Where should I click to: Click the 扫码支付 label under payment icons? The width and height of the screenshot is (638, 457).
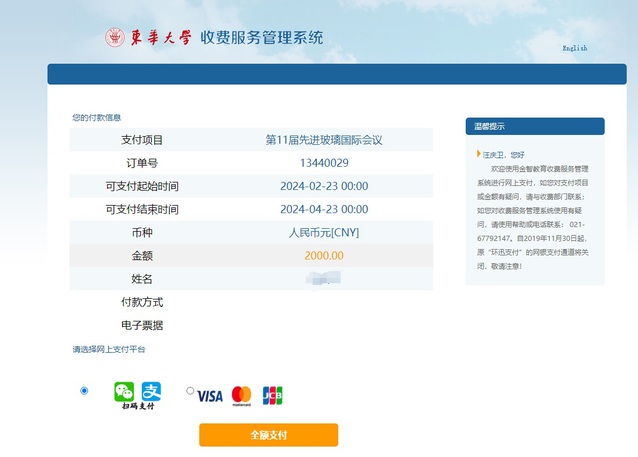[137, 407]
